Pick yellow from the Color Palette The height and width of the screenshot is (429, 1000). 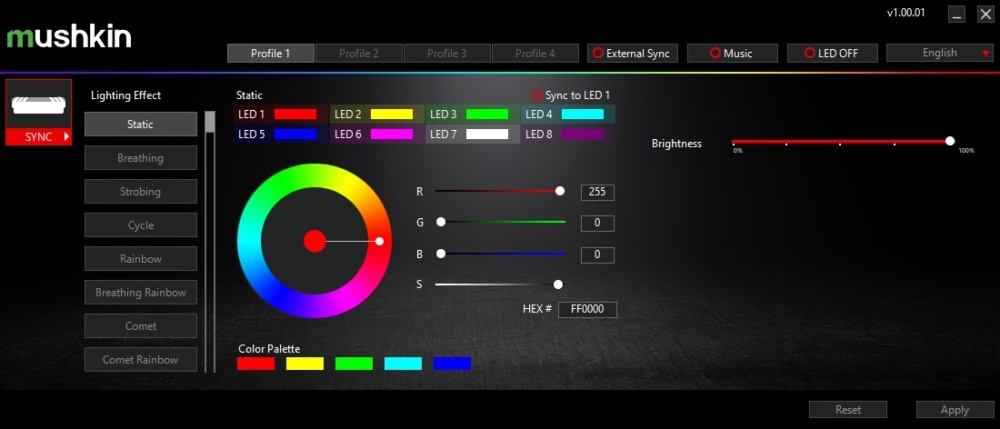(305, 363)
